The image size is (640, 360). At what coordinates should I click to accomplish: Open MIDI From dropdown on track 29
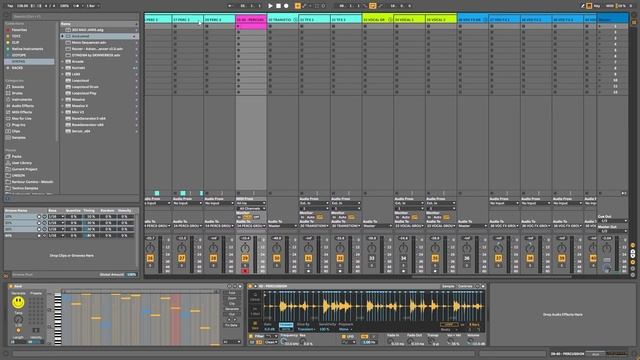pos(251,203)
